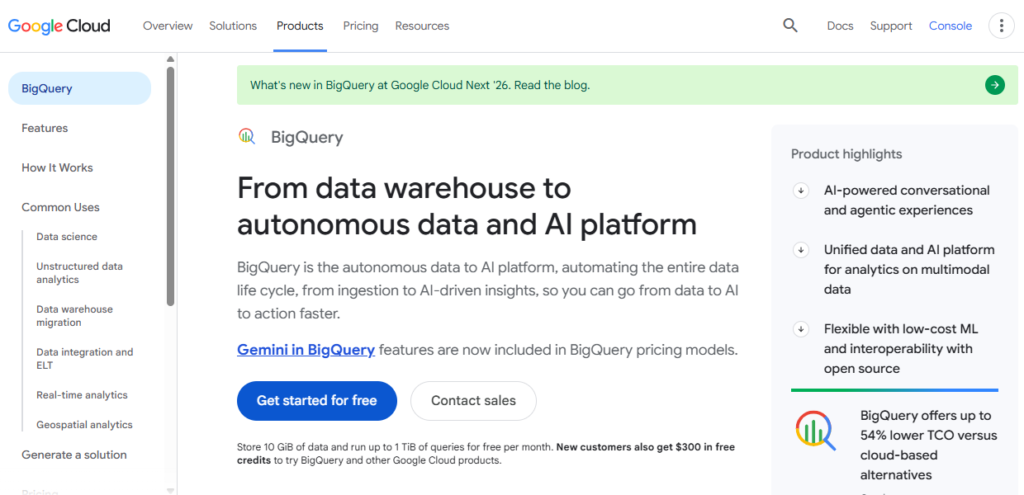
Task: Click the green arrow on announcement banner
Action: coord(995,85)
